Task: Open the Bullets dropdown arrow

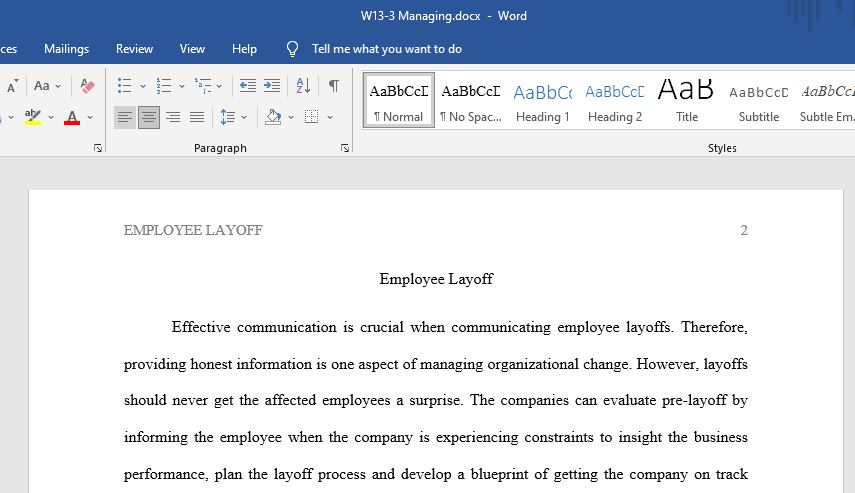Action: click(x=143, y=86)
